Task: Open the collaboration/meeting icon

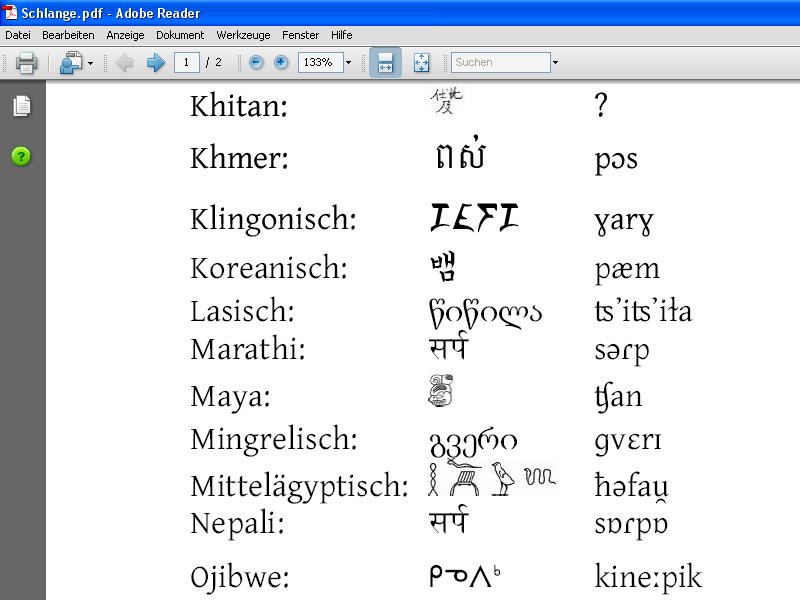Action: [71, 63]
